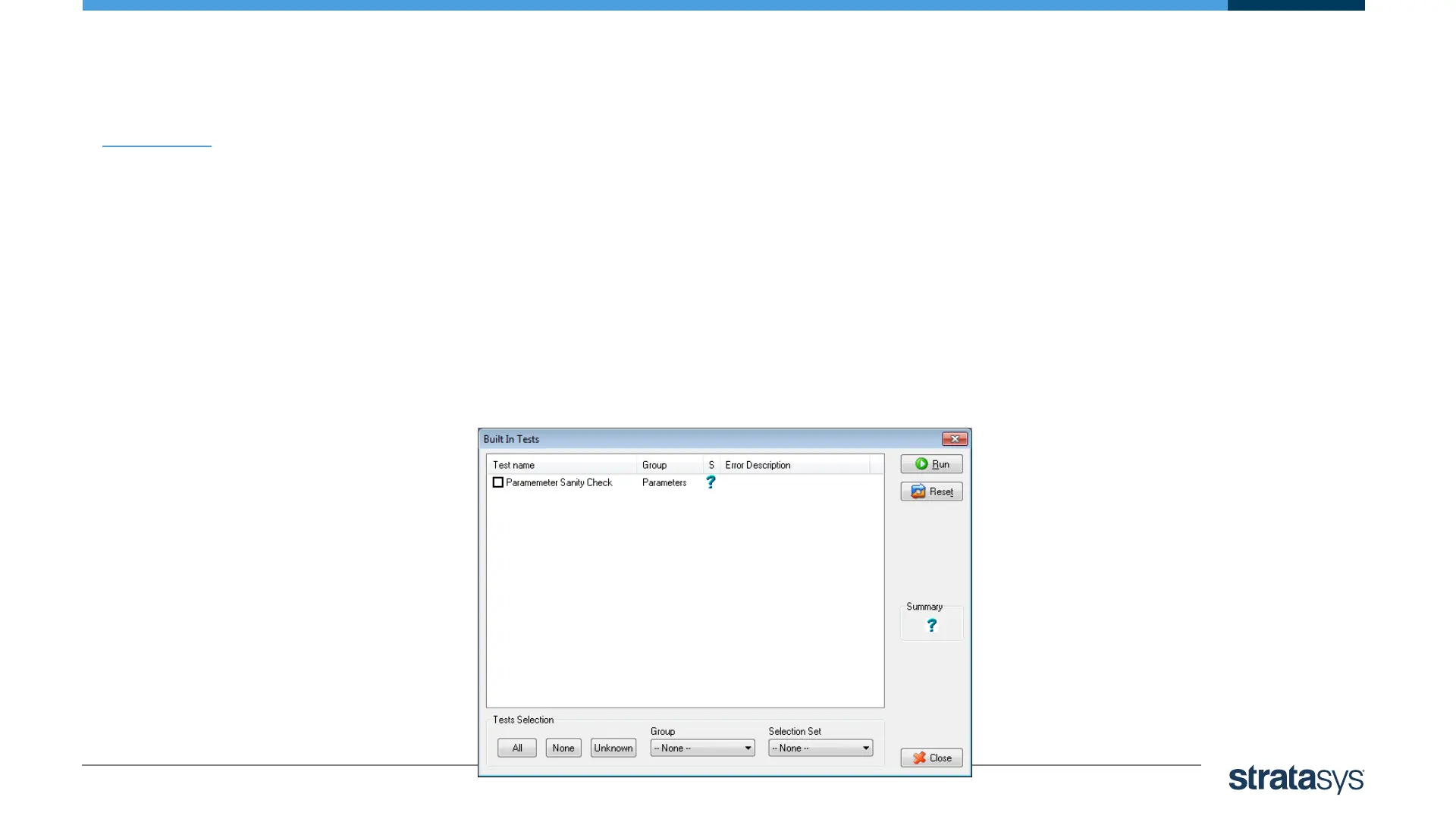Screen dimensions: 1456x819
Task: Click the Stratasys logo
Action: (1296, 780)
